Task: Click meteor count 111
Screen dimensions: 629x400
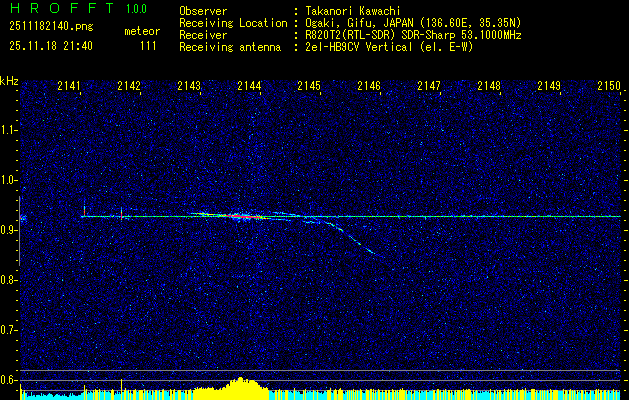Action: [x=148, y=46]
